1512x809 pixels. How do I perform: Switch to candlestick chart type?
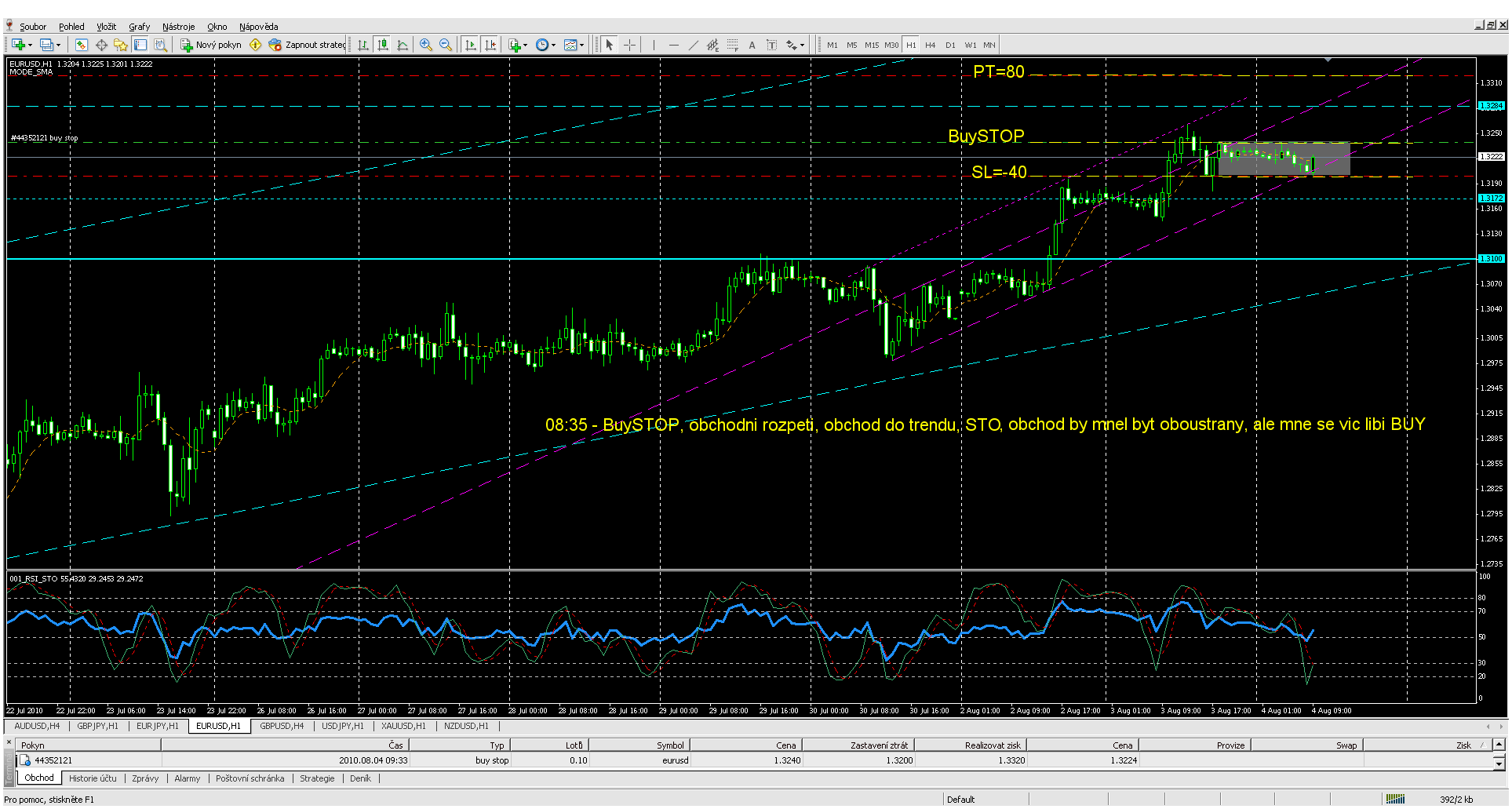[383, 45]
